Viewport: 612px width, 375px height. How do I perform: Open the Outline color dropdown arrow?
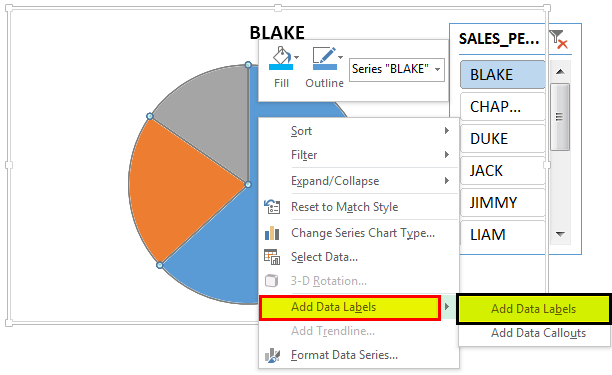click(340, 57)
